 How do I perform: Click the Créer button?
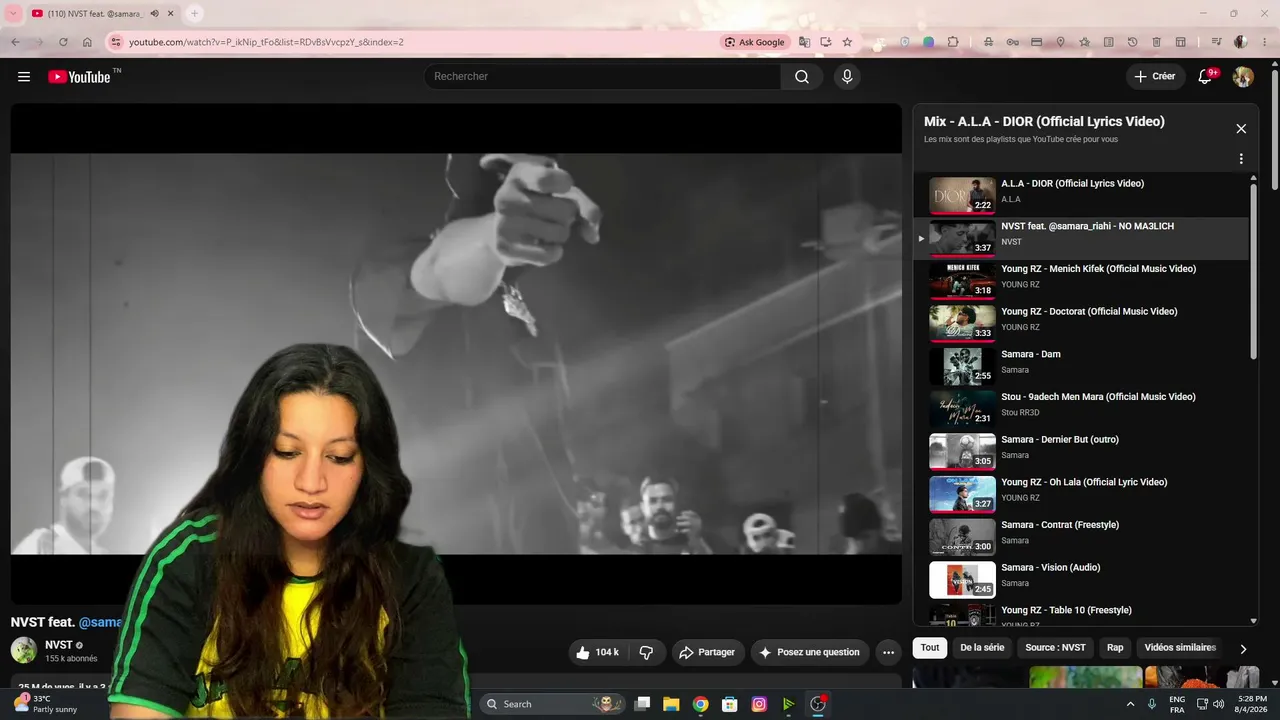1155,77
